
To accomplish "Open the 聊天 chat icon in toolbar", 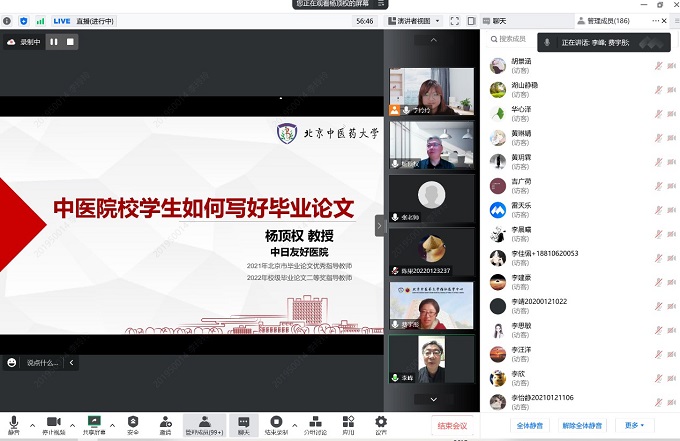I will point(243,421).
